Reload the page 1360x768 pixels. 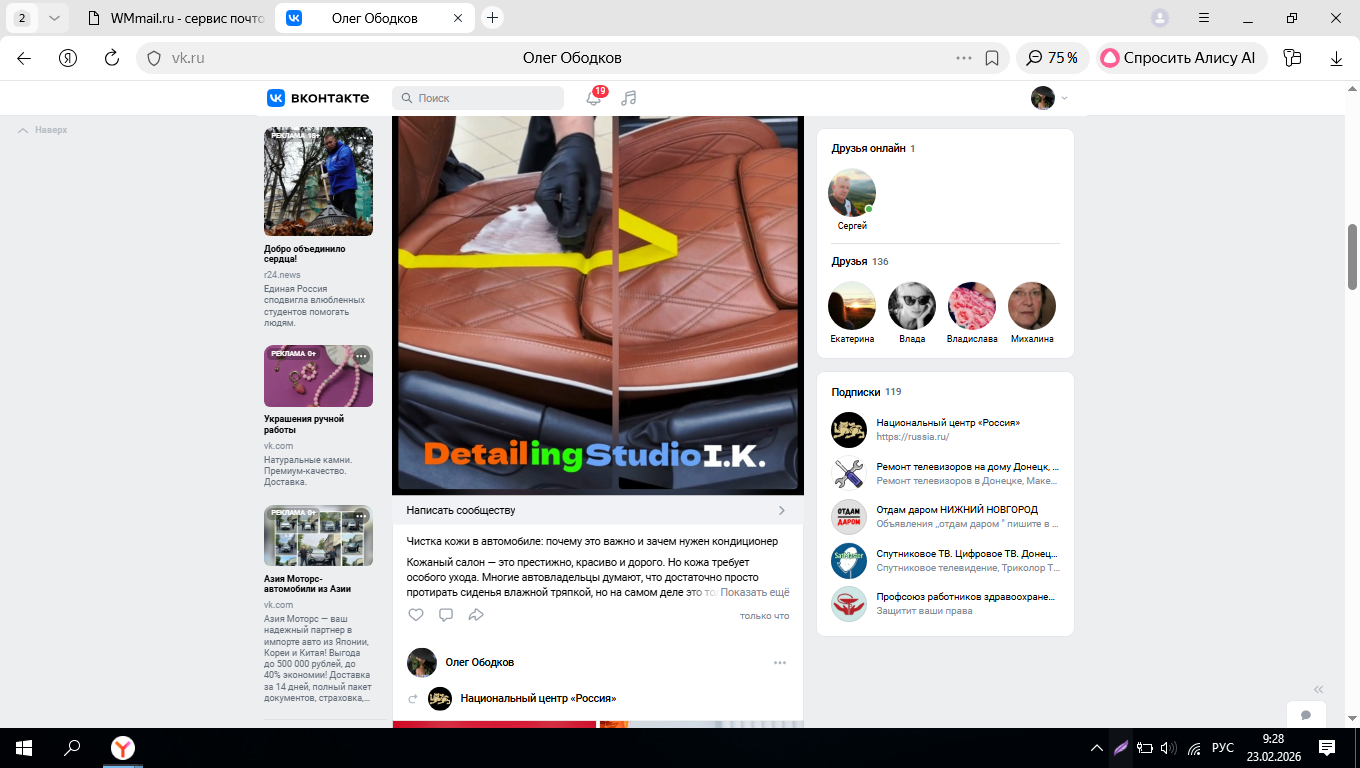click(112, 58)
